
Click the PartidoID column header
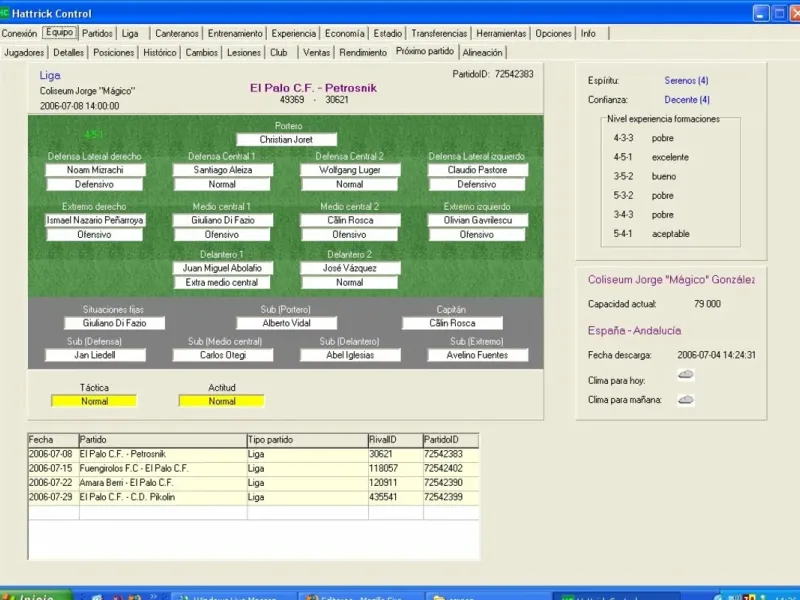[451, 440]
